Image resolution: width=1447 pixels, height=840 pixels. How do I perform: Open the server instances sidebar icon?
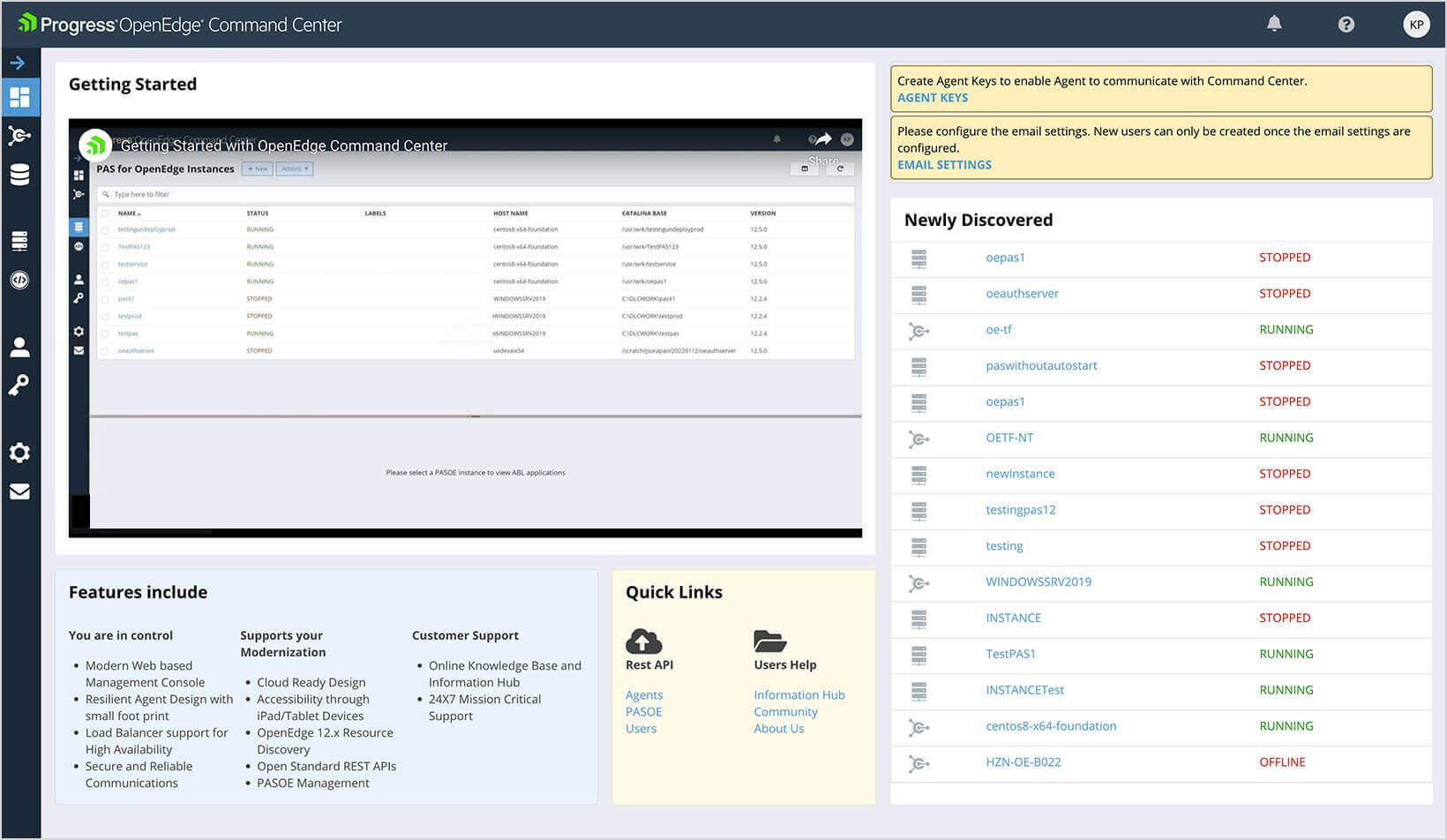pos(19,241)
